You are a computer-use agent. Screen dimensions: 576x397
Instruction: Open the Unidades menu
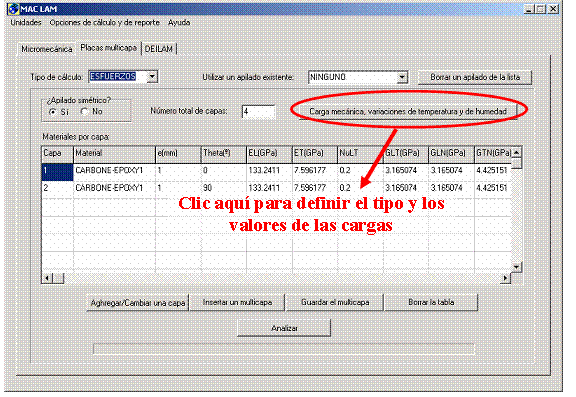point(26,22)
